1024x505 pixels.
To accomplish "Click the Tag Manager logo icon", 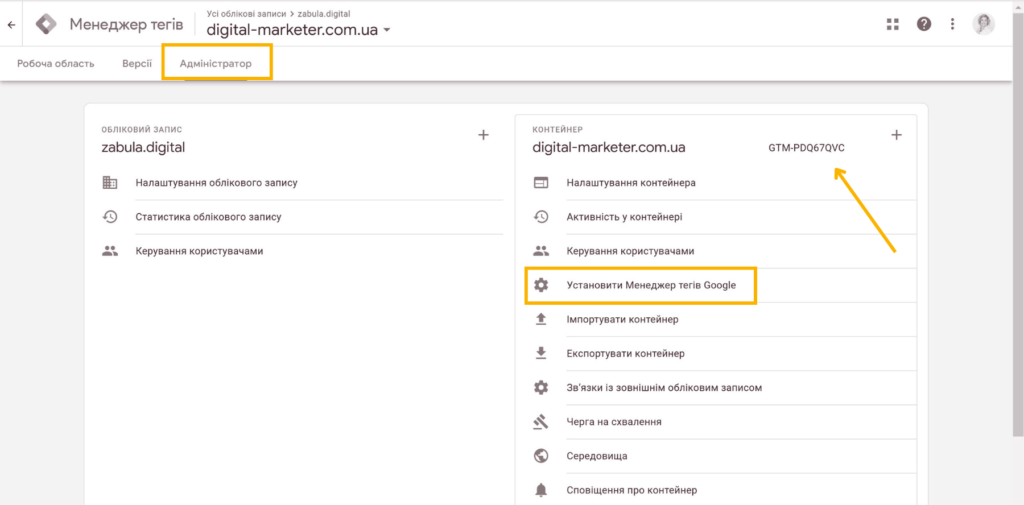I will 46,25.
